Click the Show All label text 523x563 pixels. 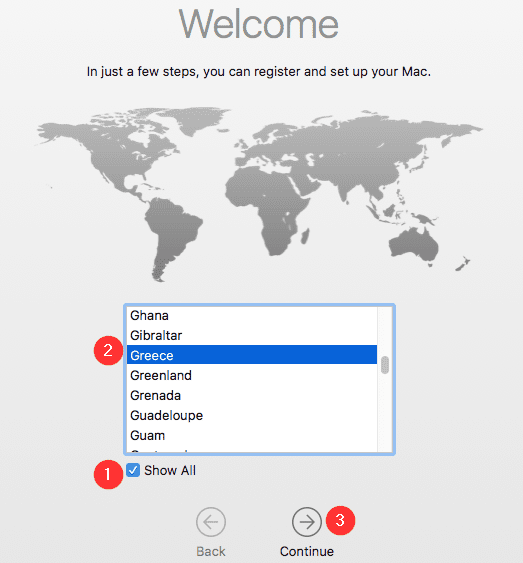pyautogui.click(x=170, y=470)
